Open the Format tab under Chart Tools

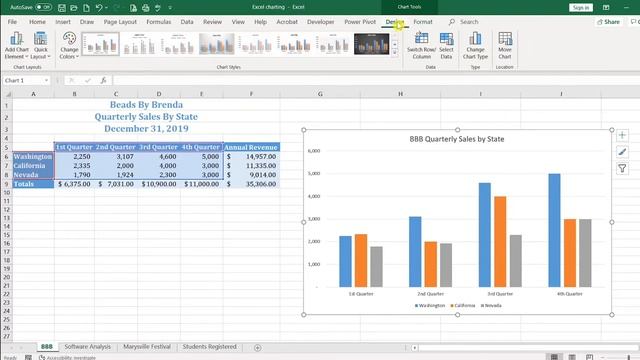tap(423, 22)
